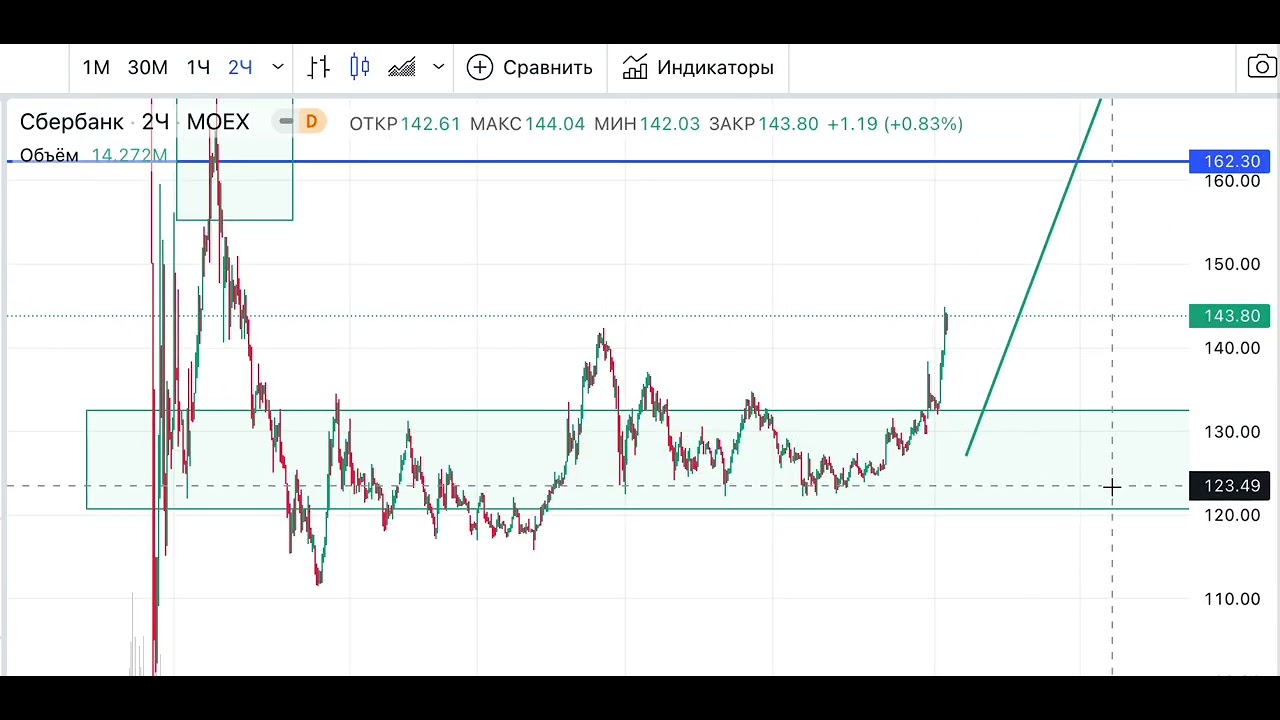Image resolution: width=1280 pixels, height=720 pixels.
Task: Click the 14.272M volume value
Action: coord(129,155)
